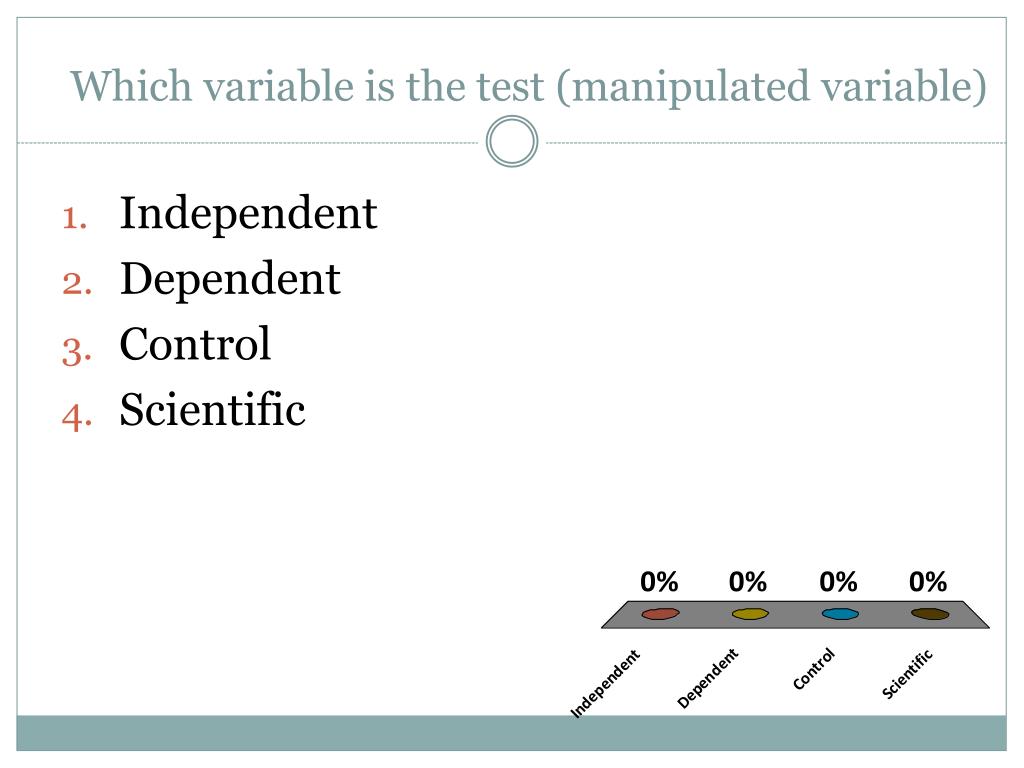Click the red Independent oval in chart
Image resolution: width=1024 pixels, height=768 pixels.
[x=660, y=613]
